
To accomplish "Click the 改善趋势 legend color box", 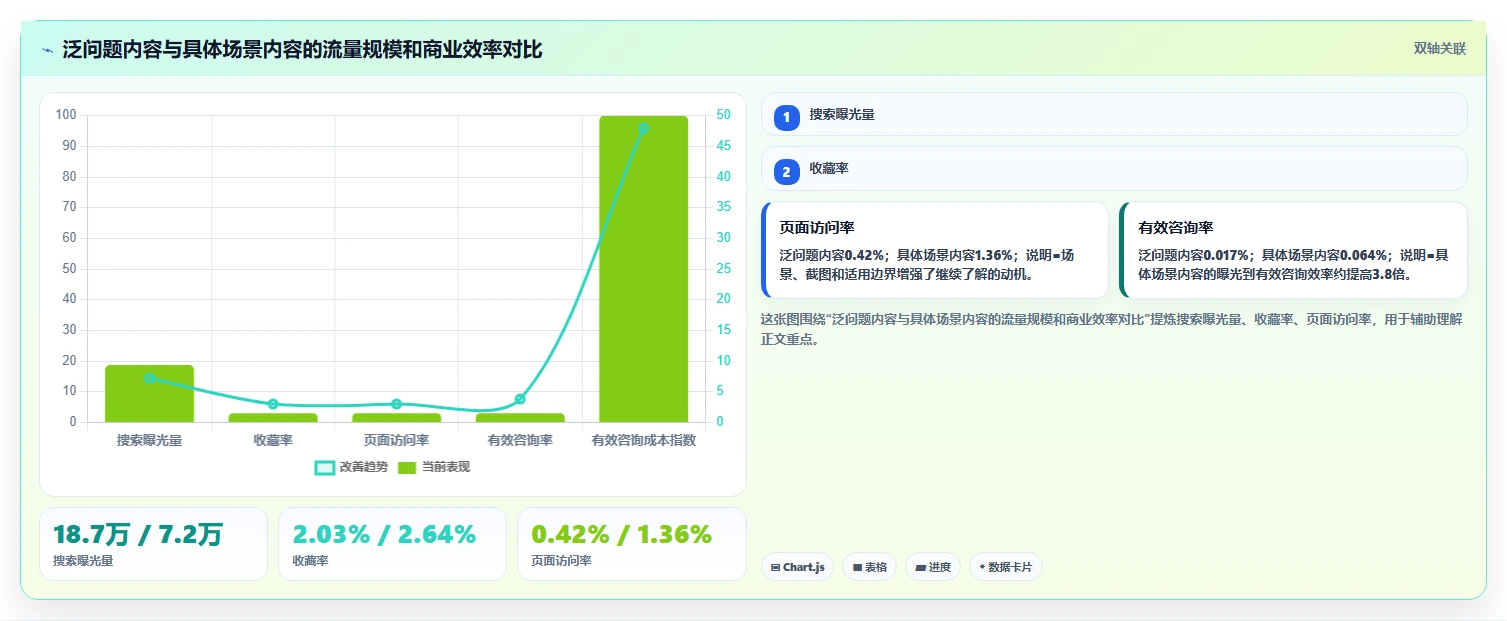I will (x=325, y=468).
